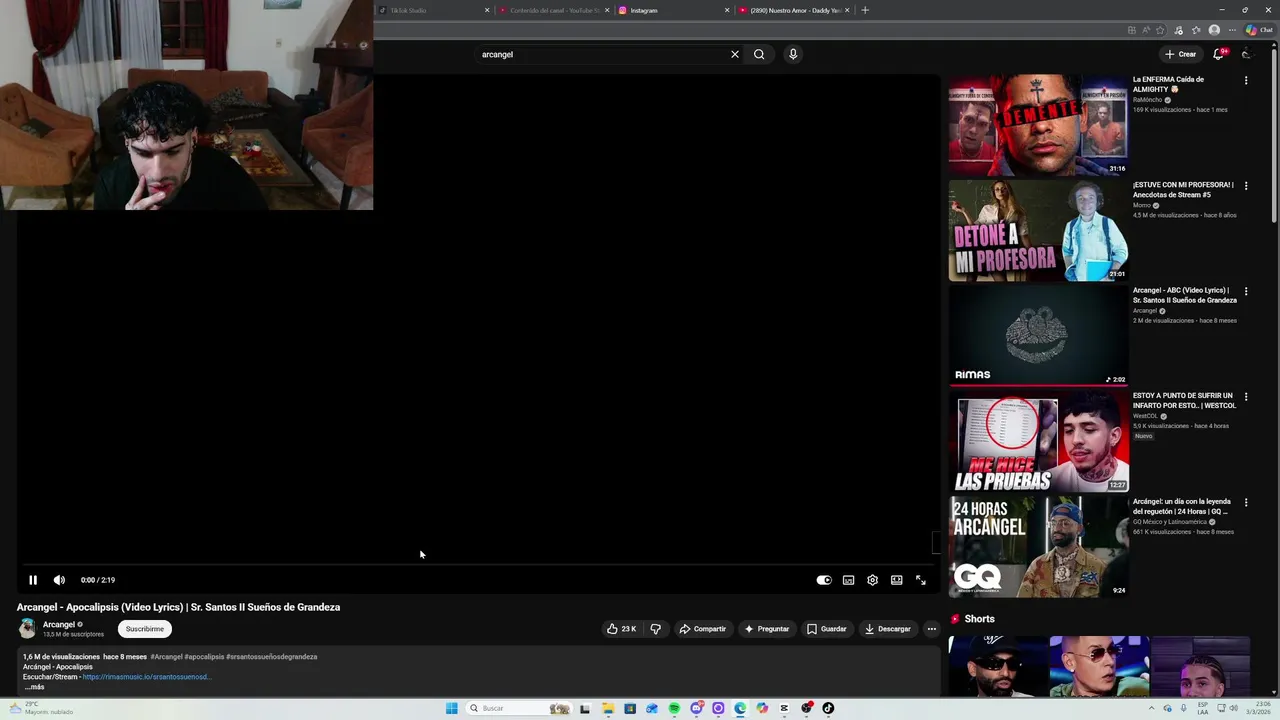Screen dimensions: 1280x720
Task: Open options menu for Arcangel - ABC video
Action: coord(1246,291)
